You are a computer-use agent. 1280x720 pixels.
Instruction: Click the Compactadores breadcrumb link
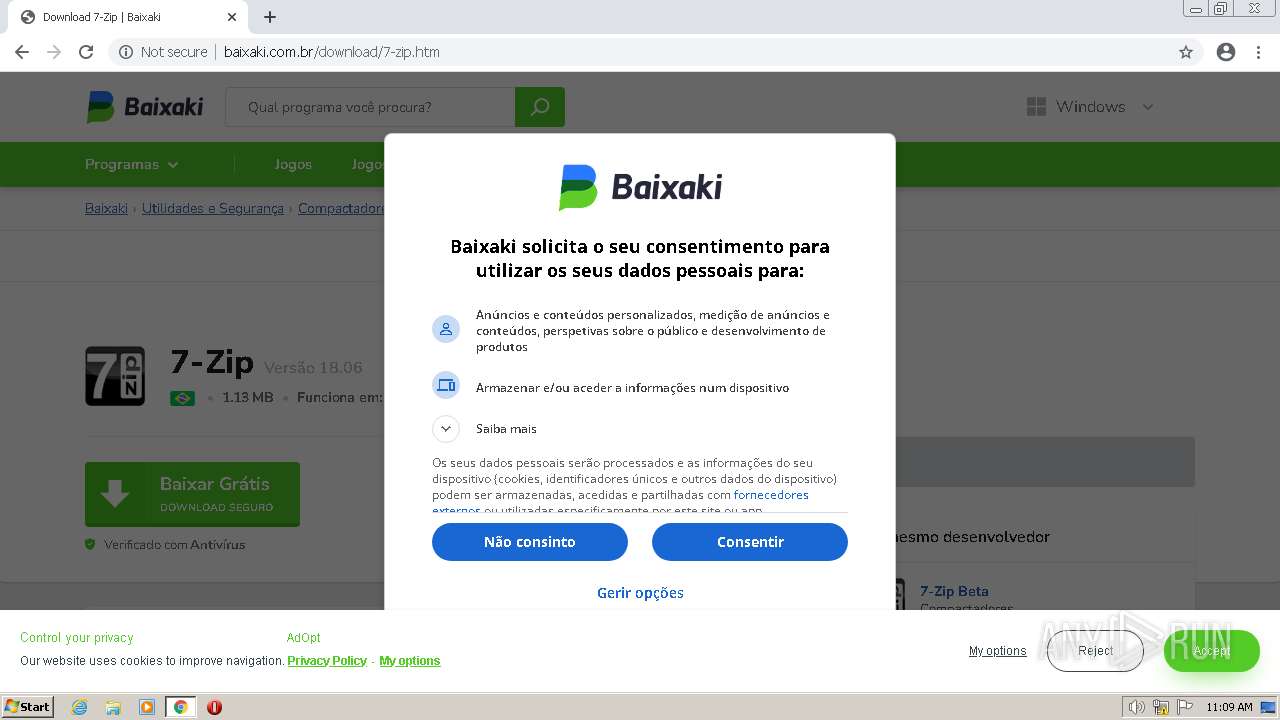(341, 209)
